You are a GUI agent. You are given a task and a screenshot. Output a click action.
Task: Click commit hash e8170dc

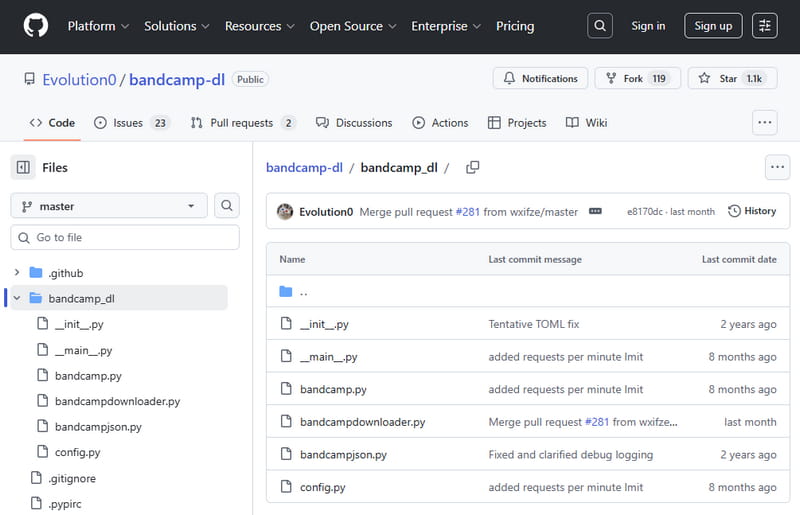[x=645, y=211]
